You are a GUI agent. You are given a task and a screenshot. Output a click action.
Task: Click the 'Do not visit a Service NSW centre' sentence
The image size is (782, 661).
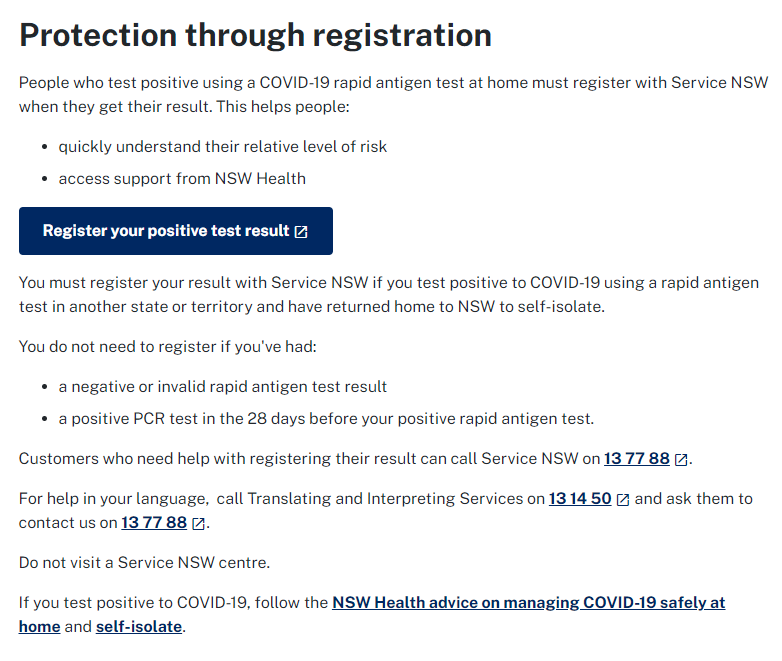click(144, 563)
